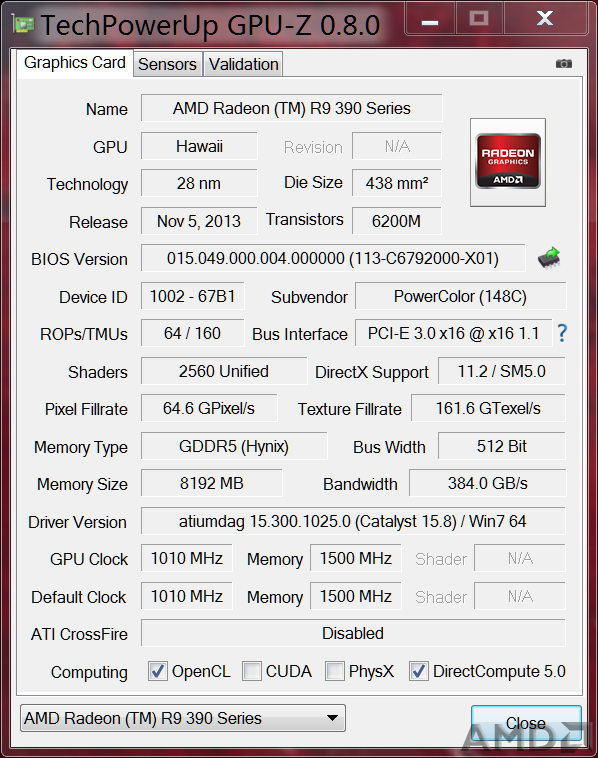Image resolution: width=598 pixels, height=758 pixels.
Task: Select the Graphics Card tab
Action: pos(75,63)
